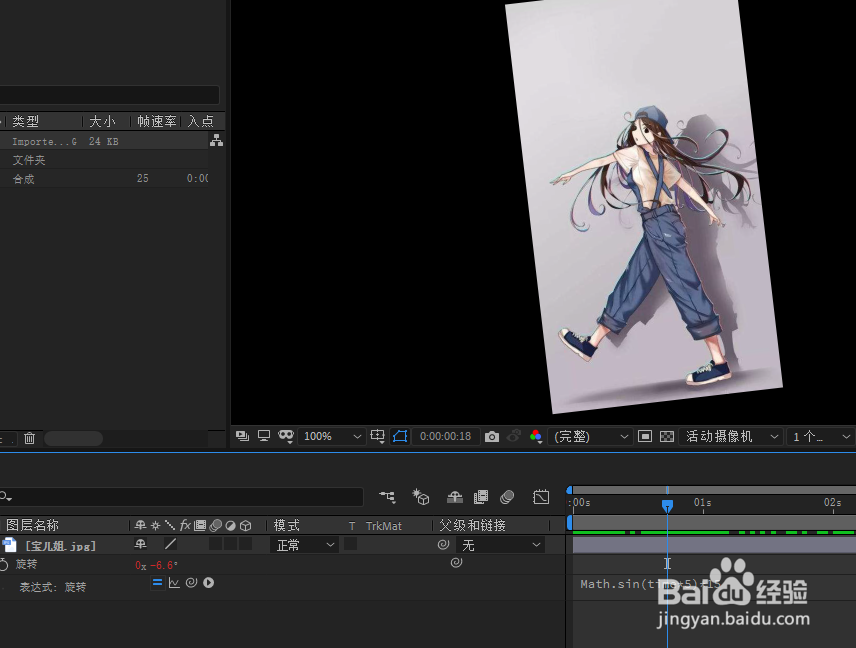Toggle the enable expression equals button
The image size is (856, 648).
(x=157, y=582)
